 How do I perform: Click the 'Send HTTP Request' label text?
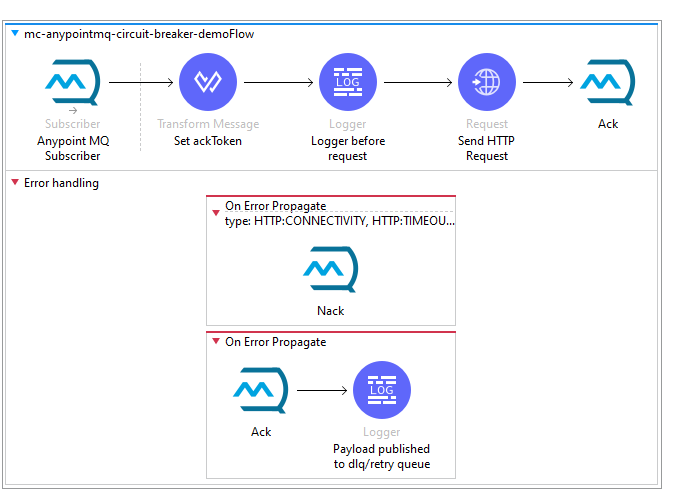coord(486,148)
